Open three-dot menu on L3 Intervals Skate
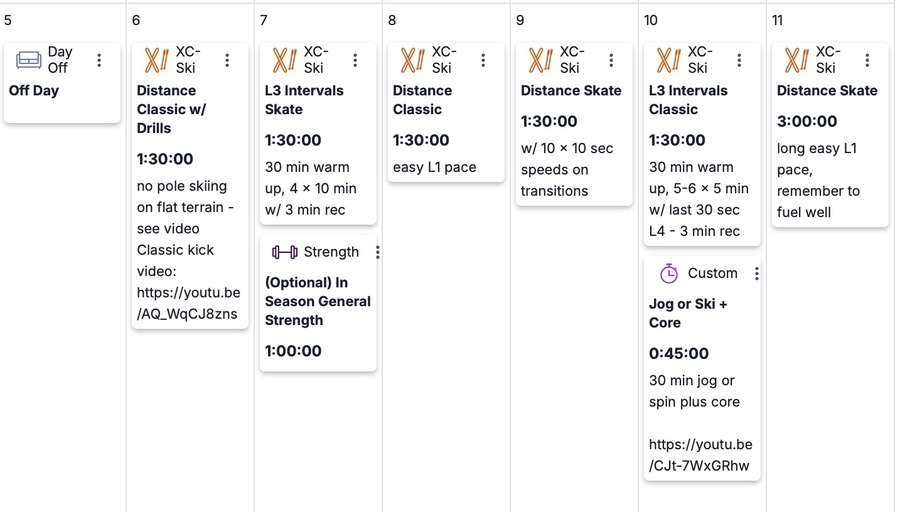 pos(355,60)
